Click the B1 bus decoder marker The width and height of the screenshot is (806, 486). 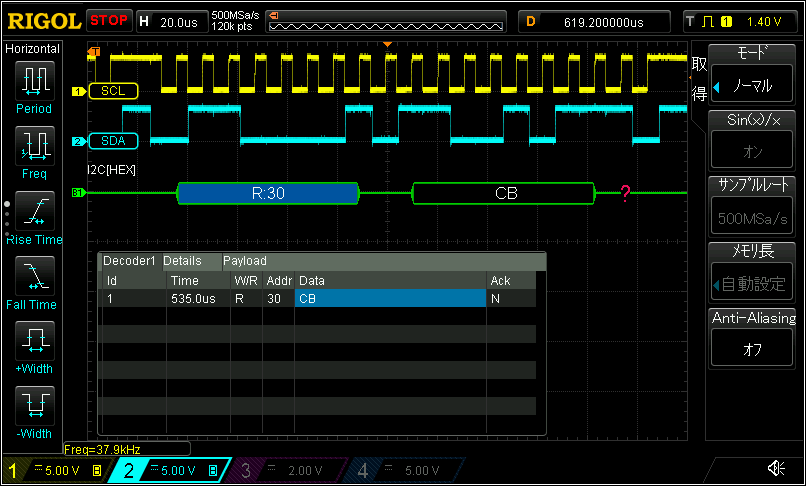79,193
